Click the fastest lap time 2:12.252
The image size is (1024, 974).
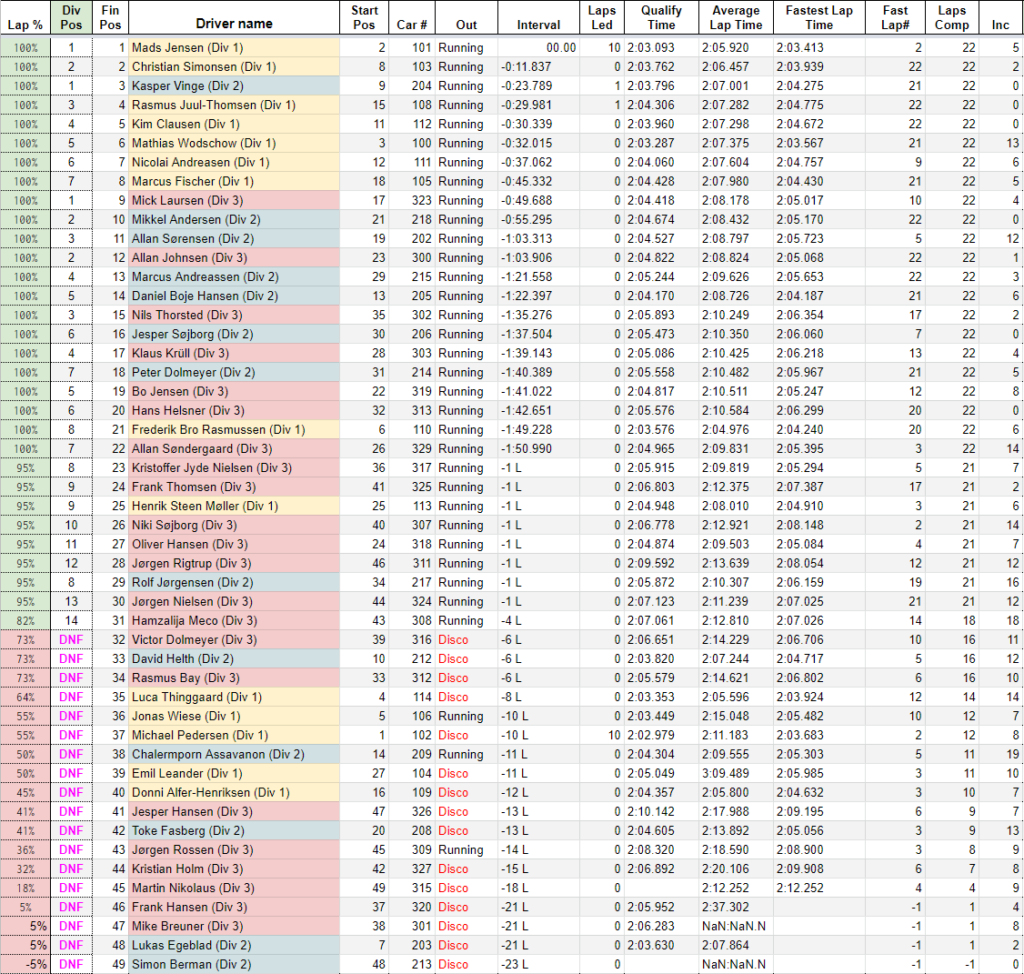[800, 888]
